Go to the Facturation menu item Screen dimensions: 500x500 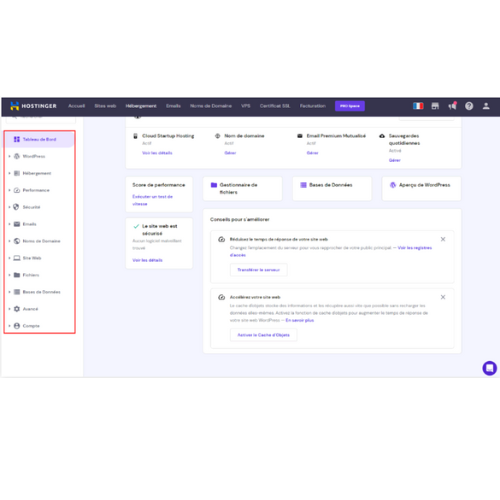[x=312, y=106]
